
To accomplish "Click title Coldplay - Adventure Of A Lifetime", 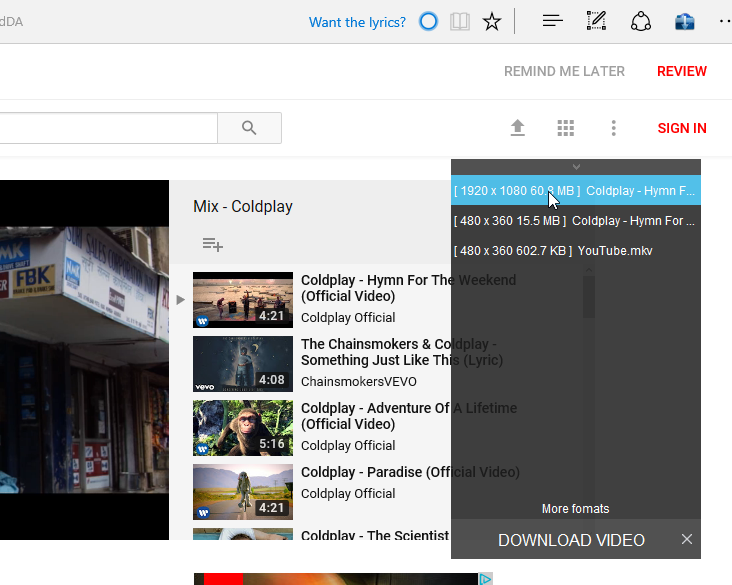I will 409,416.
